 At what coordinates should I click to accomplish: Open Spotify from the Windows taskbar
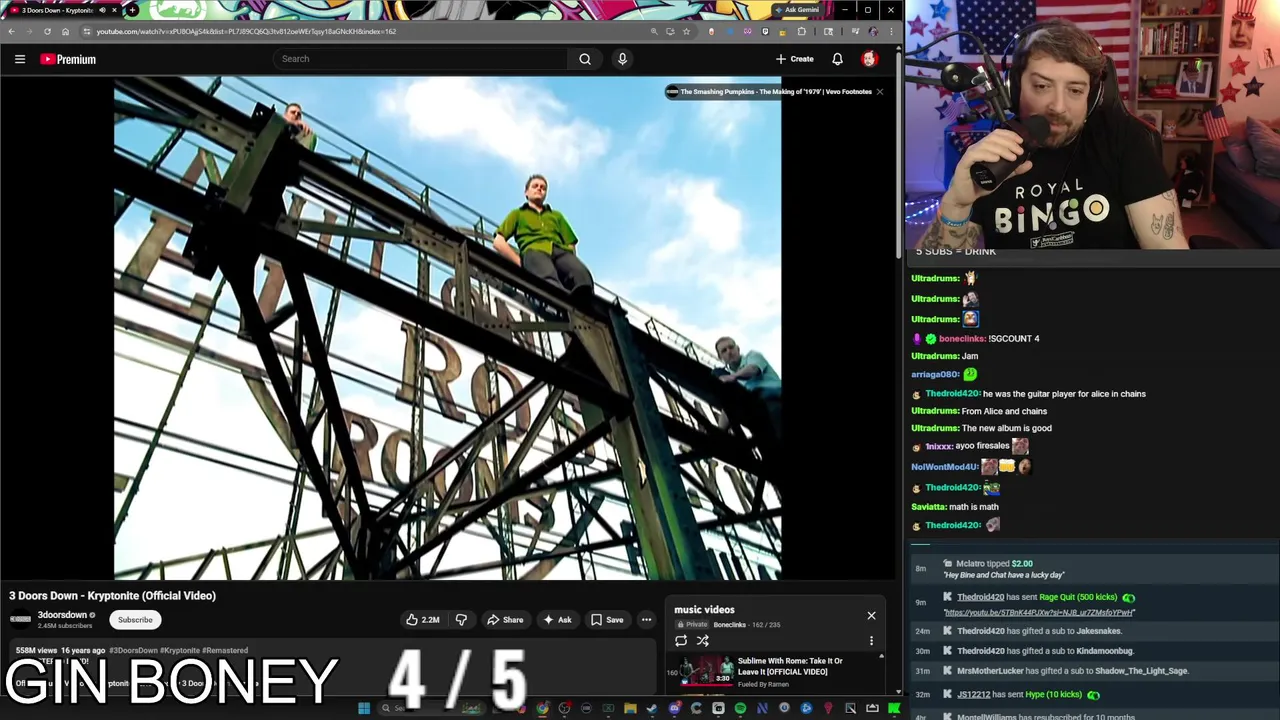740,709
